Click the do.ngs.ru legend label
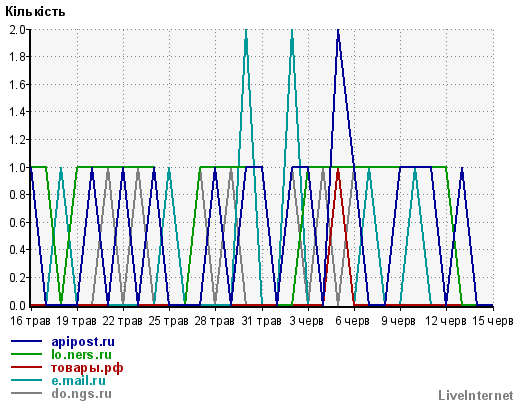Screen dimensions: 520x405 pyautogui.click(x=81, y=394)
